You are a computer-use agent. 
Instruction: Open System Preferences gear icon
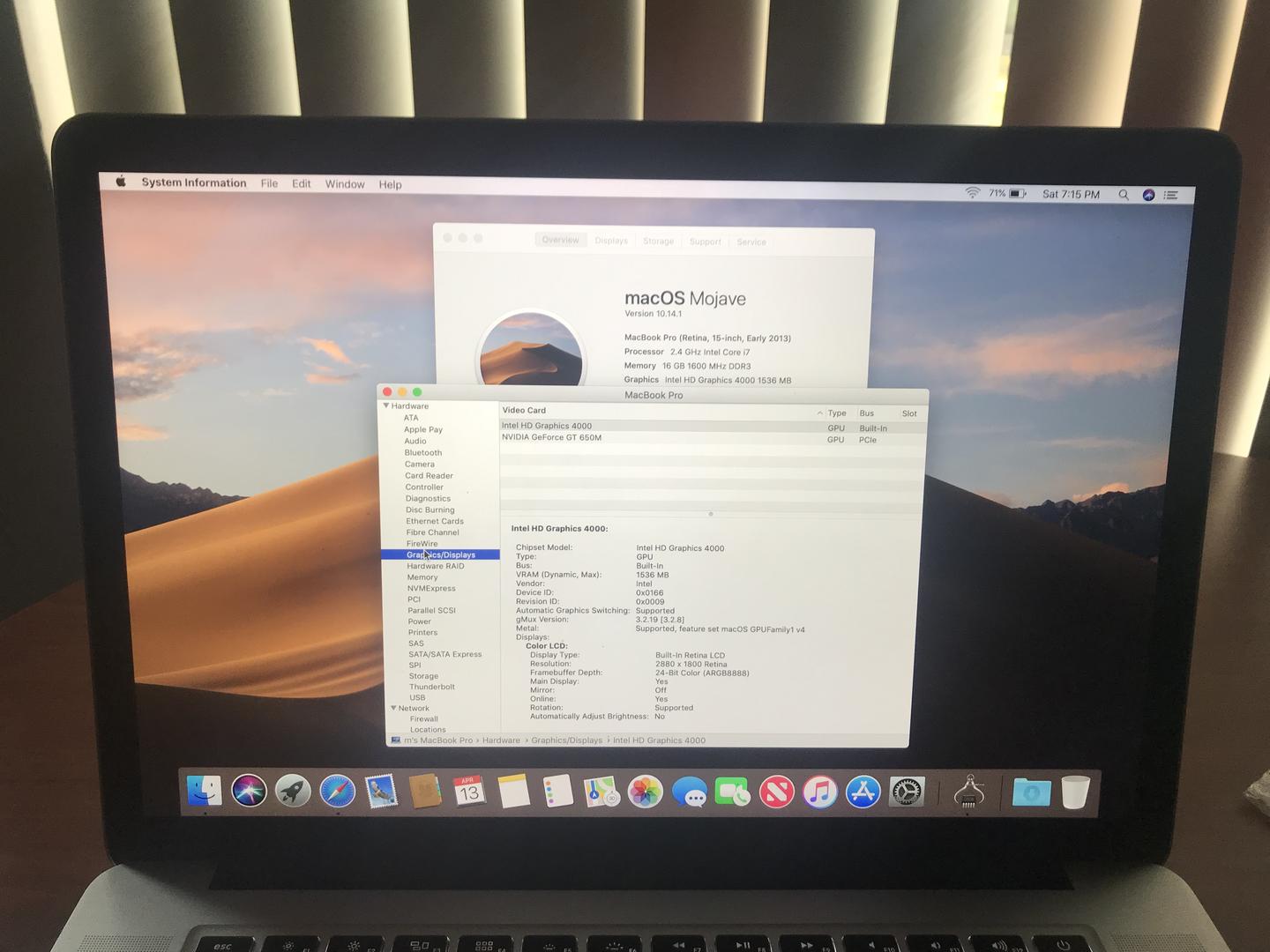coord(907,792)
